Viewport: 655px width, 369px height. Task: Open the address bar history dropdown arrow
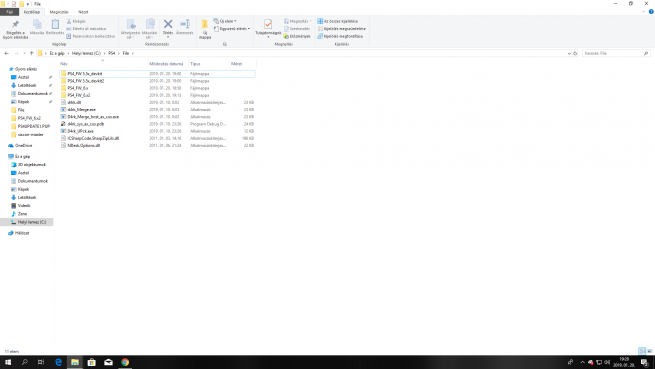tap(569, 53)
